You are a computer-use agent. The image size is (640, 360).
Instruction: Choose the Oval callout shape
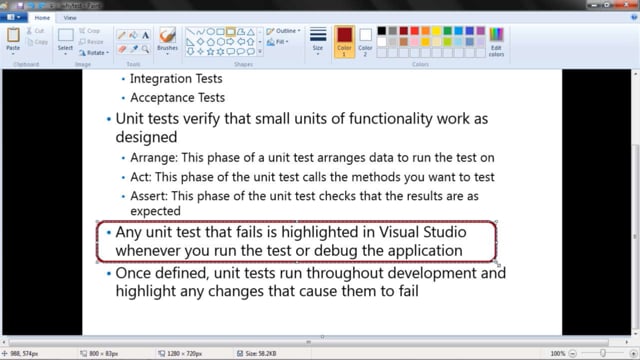click(x=241, y=51)
